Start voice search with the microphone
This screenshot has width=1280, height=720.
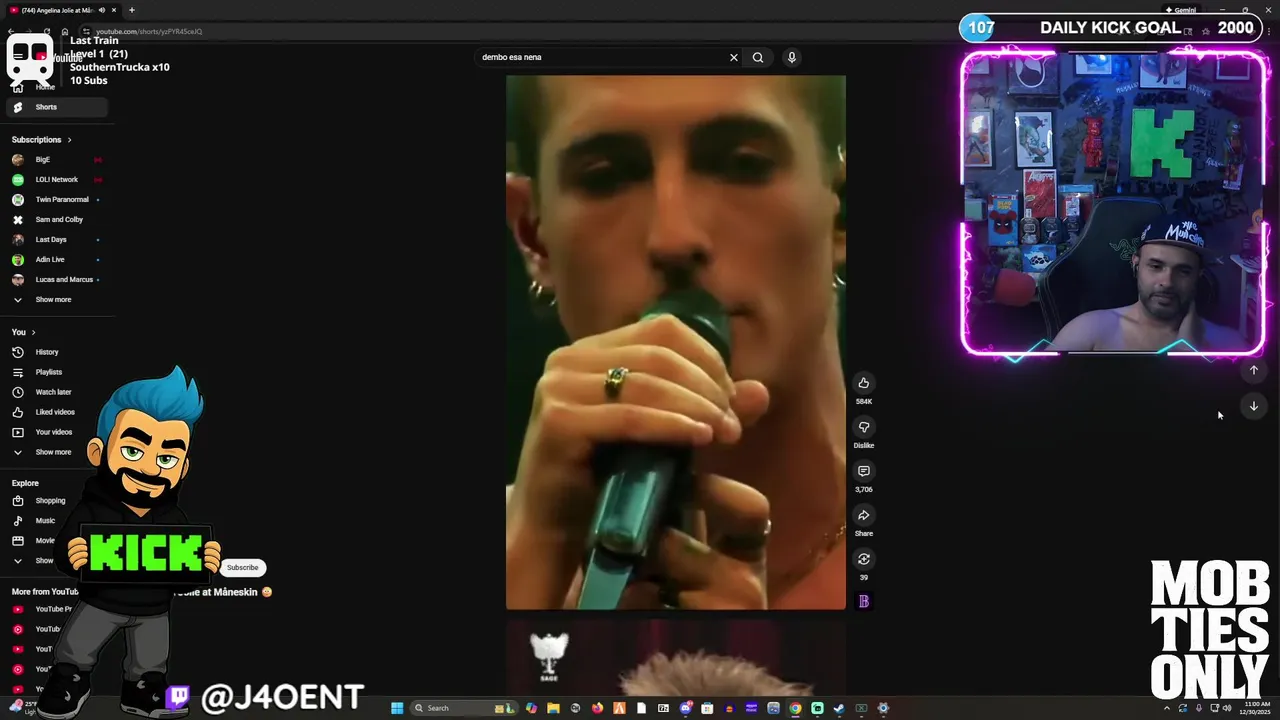tap(791, 57)
